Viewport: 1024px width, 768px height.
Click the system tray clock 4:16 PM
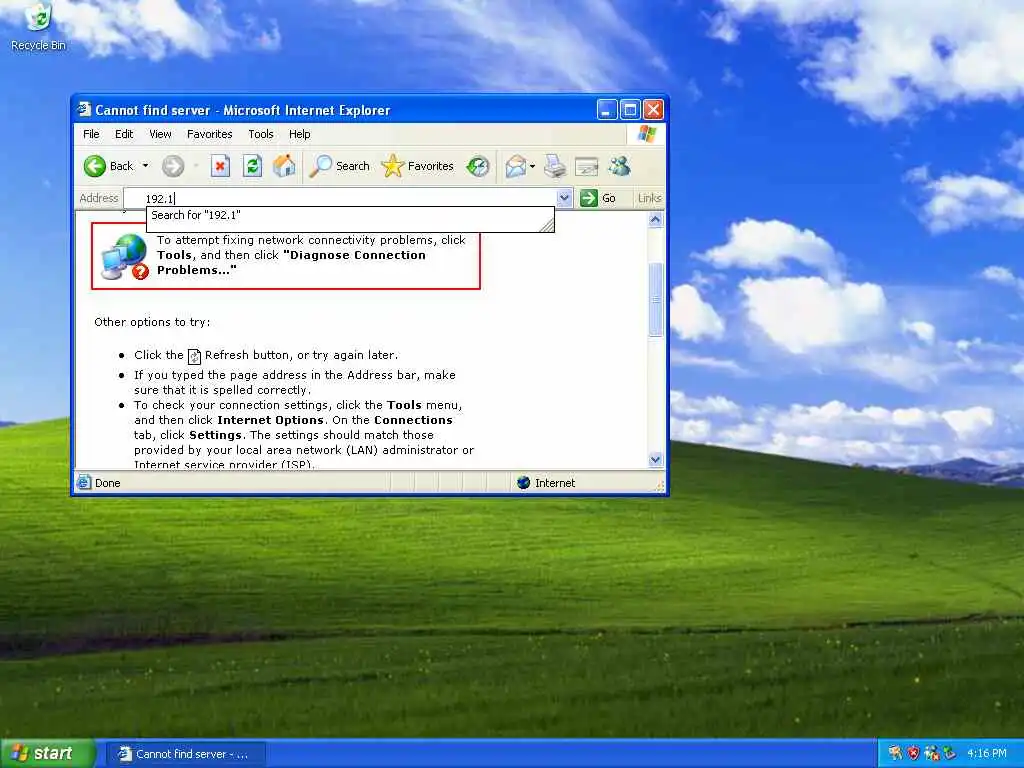point(987,754)
